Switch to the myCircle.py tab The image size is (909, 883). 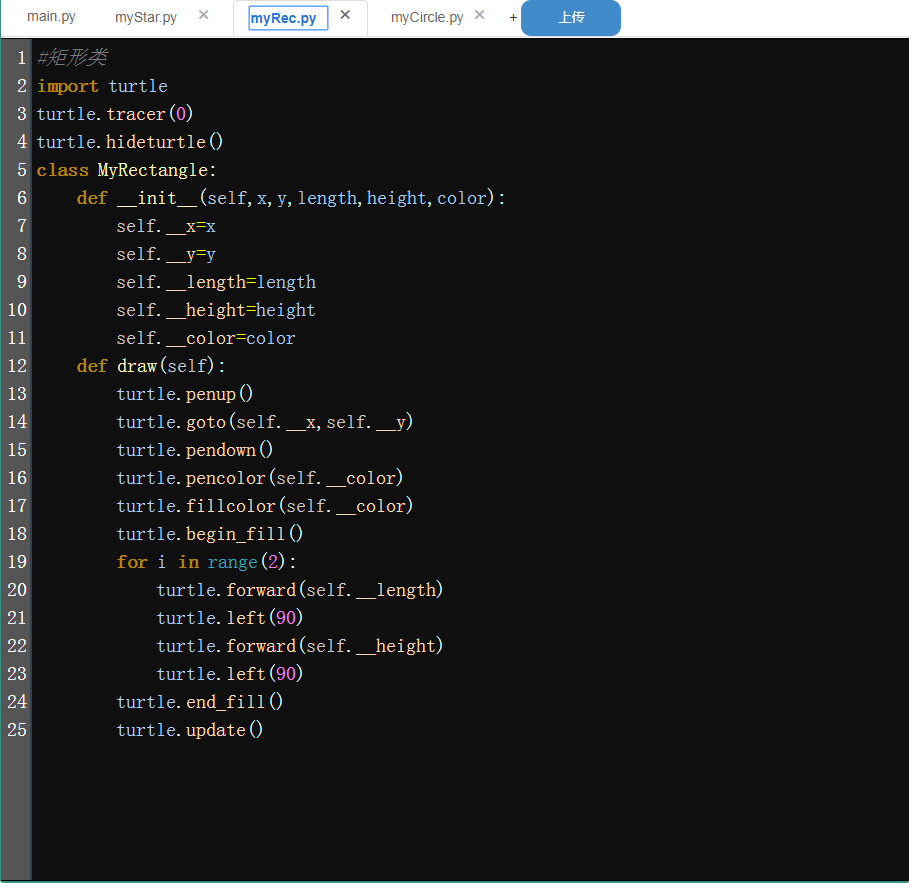point(427,17)
